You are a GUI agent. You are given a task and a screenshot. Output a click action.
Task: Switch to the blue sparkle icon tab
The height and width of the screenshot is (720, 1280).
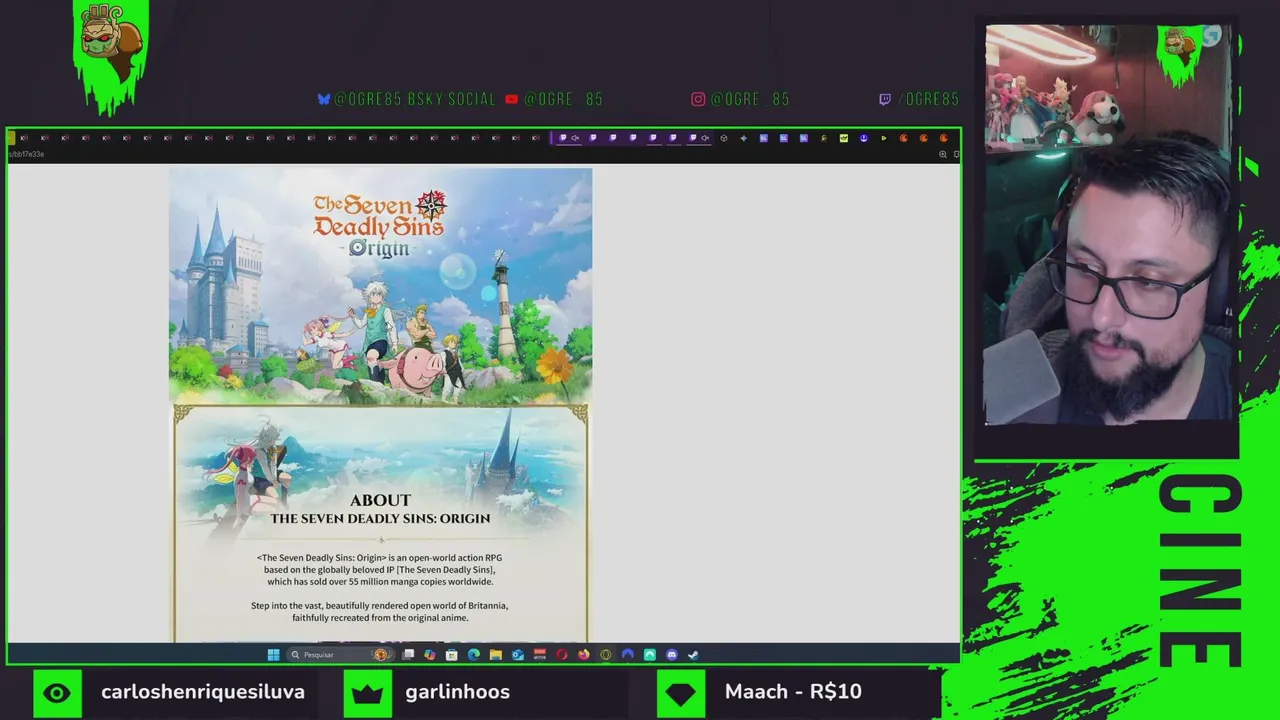744,138
